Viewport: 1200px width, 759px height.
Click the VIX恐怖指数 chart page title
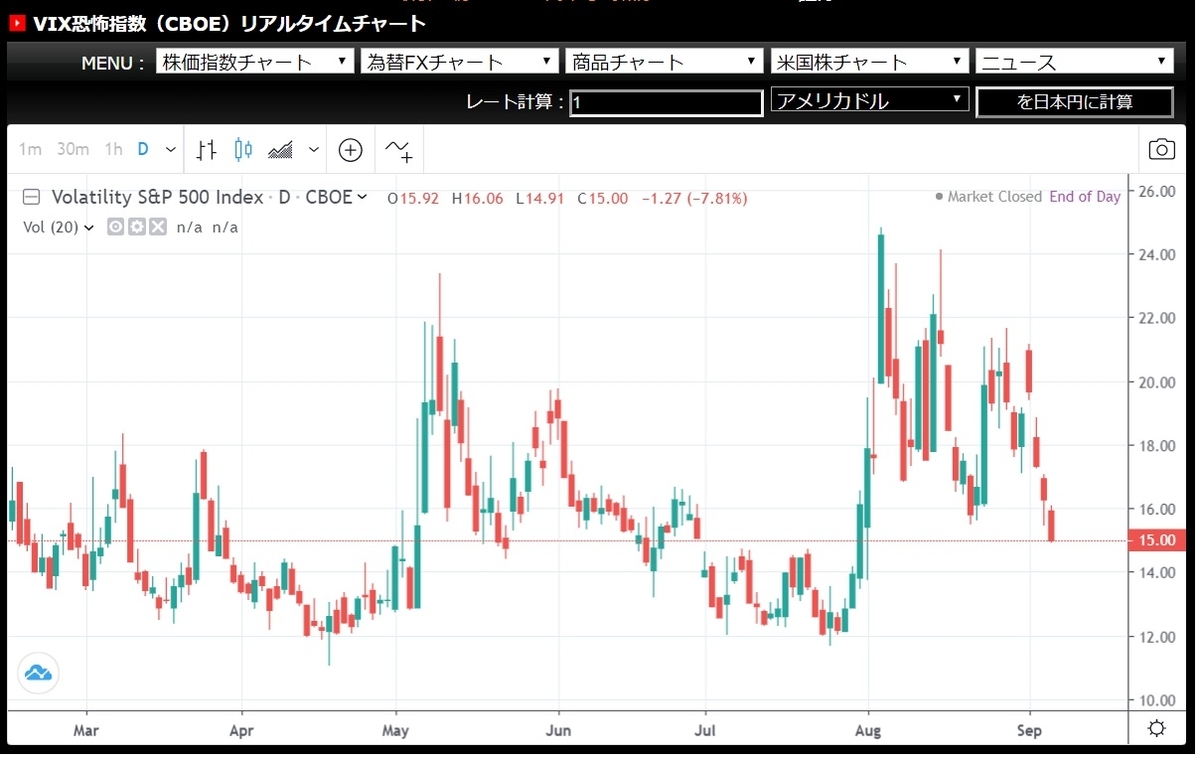pos(230,22)
